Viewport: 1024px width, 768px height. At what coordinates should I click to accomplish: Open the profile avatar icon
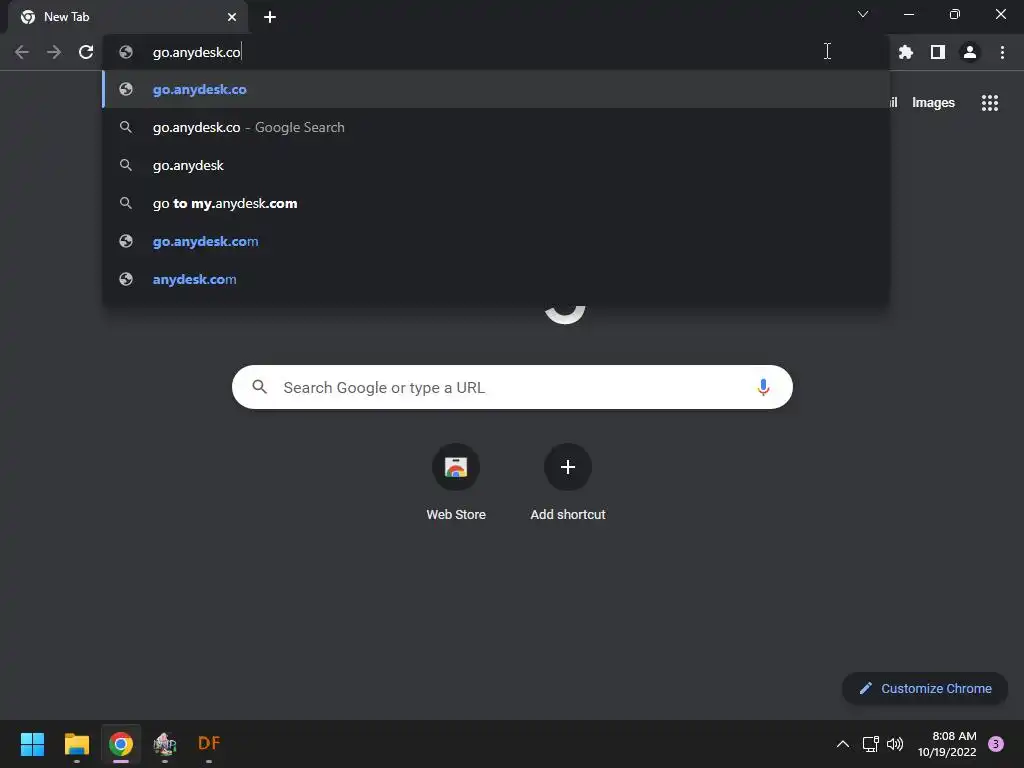970,52
